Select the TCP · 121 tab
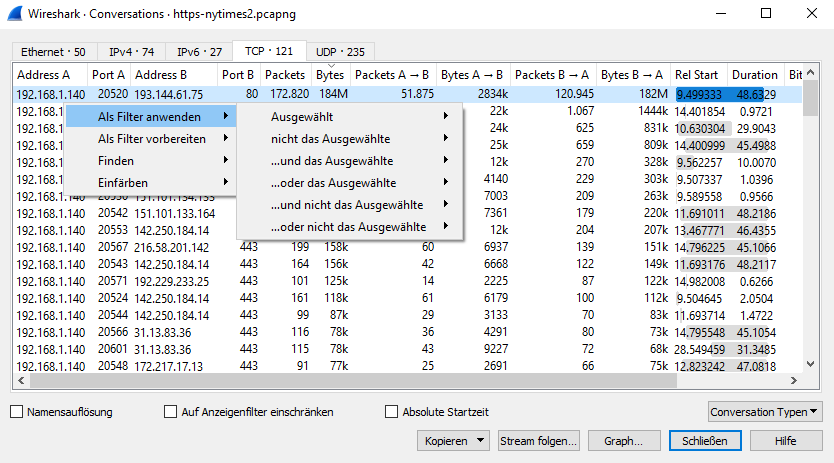 [x=269, y=51]
